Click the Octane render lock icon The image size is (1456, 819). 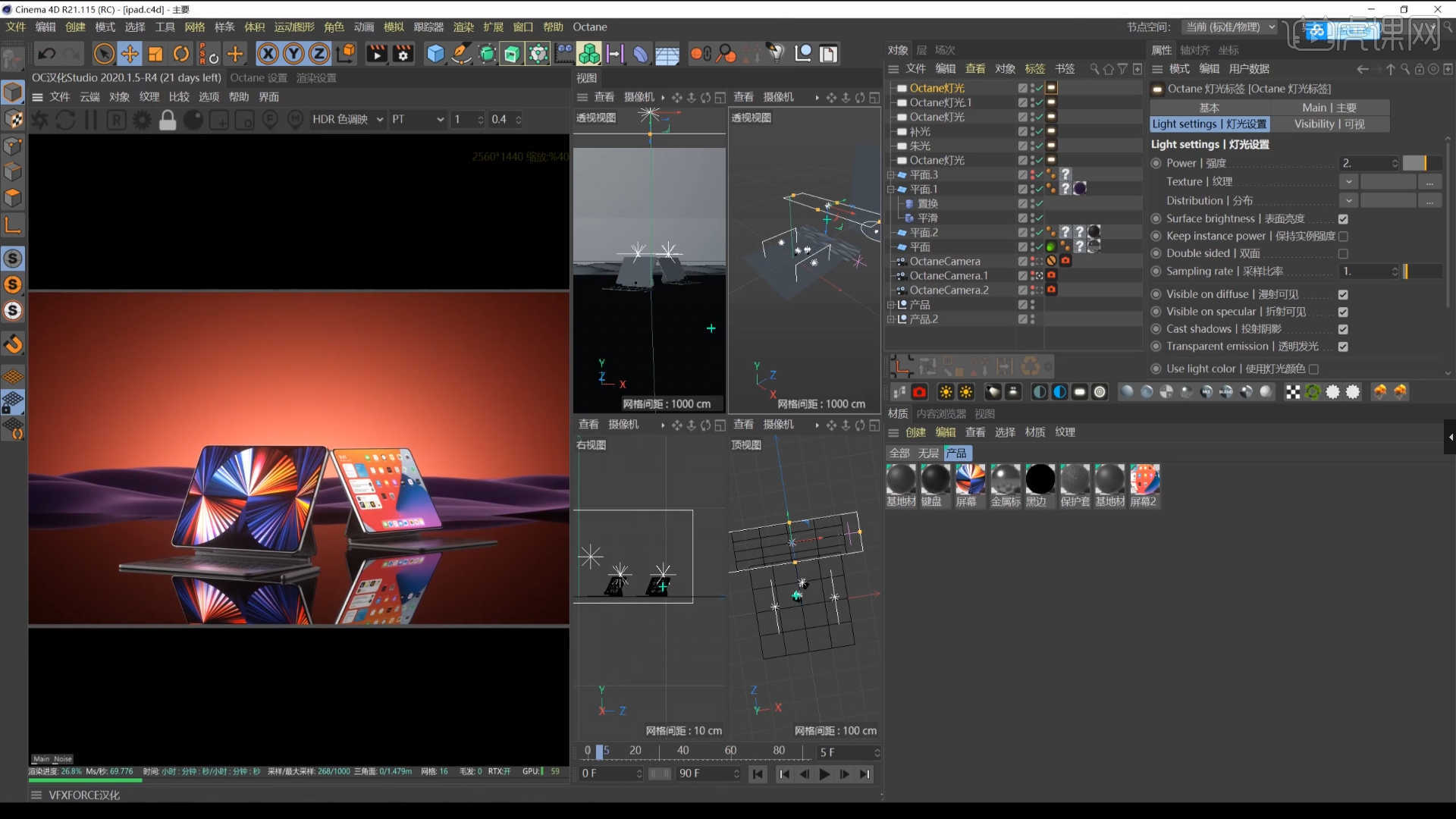click(168, 120)
